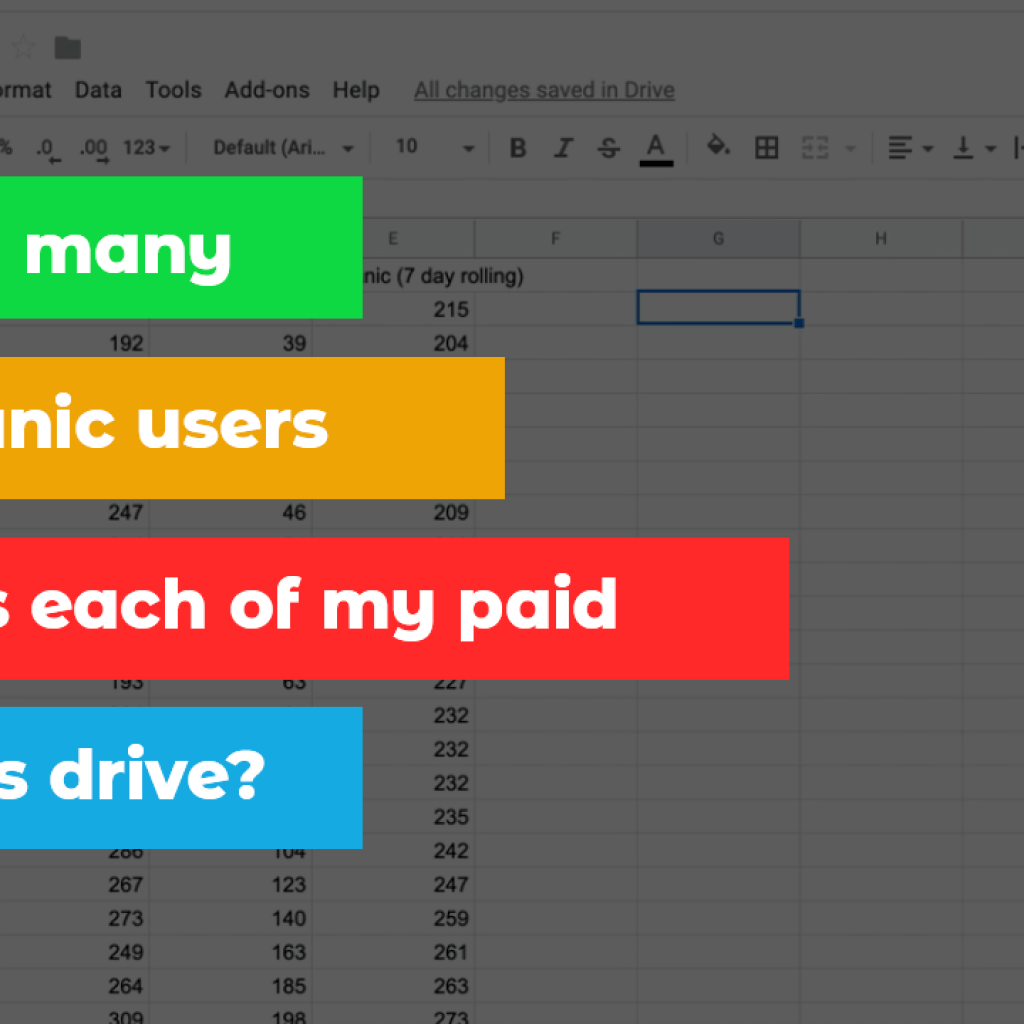
Task: Open the font size 10 dropdown
Action: click(x=434, y=148)
